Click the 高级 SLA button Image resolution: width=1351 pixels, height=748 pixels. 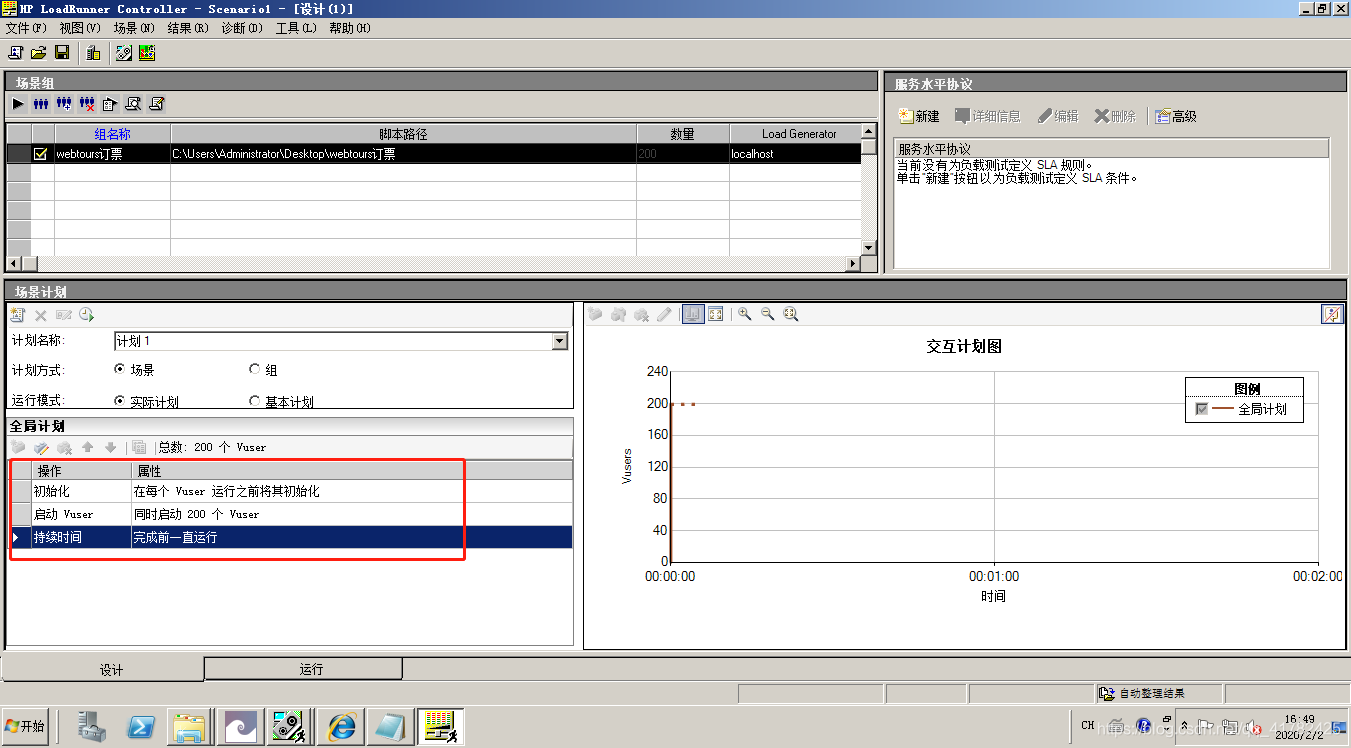(x=1176, y=116)
